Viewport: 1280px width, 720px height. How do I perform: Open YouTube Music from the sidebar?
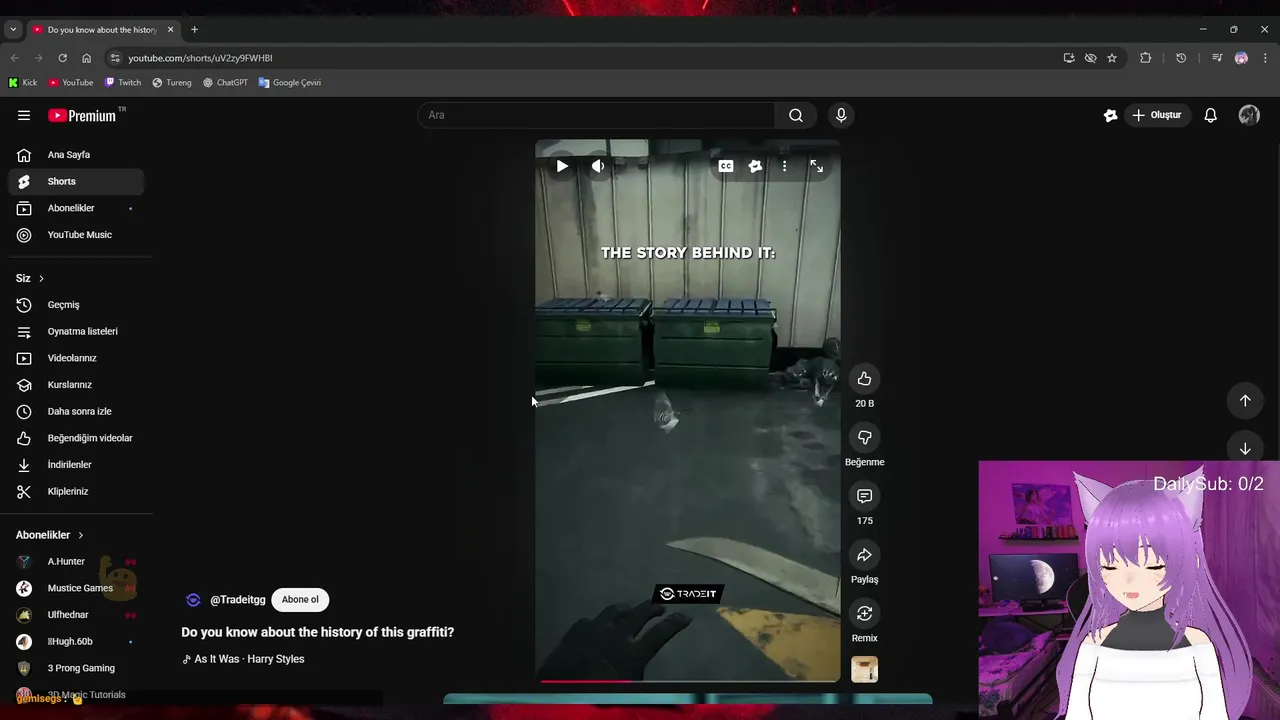[x=76, y=235]
